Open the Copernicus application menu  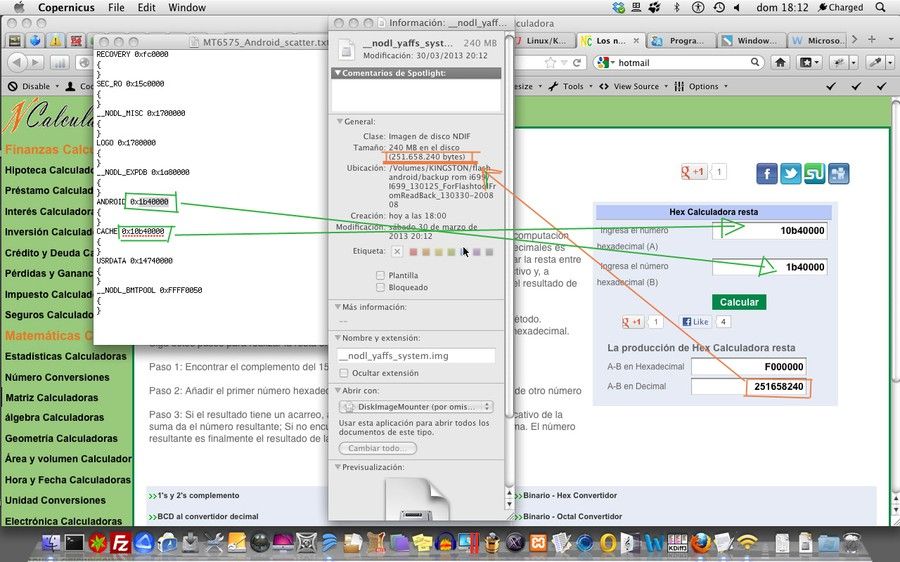(65, 7)
